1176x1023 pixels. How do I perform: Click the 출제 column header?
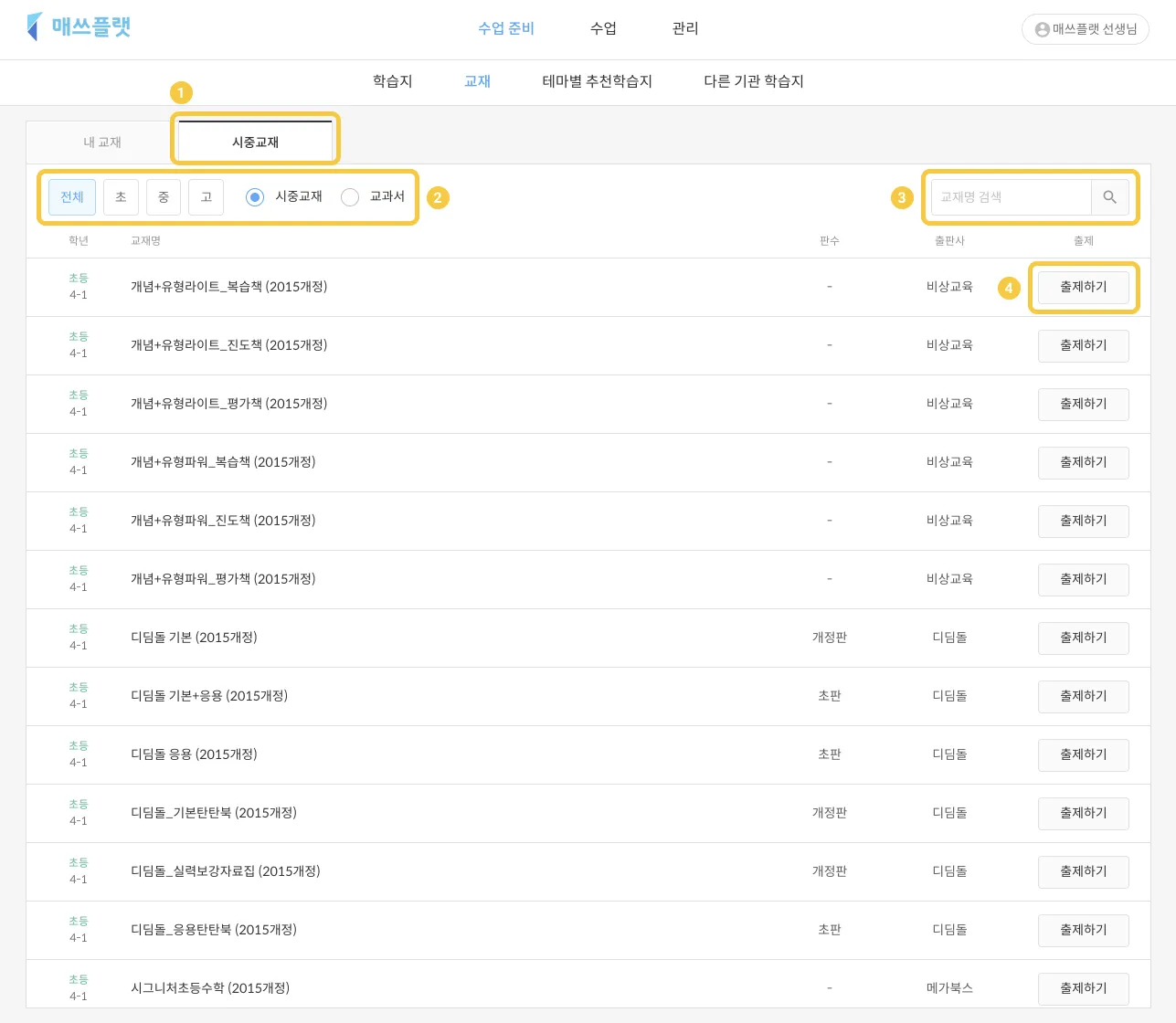coord(1084,241)
